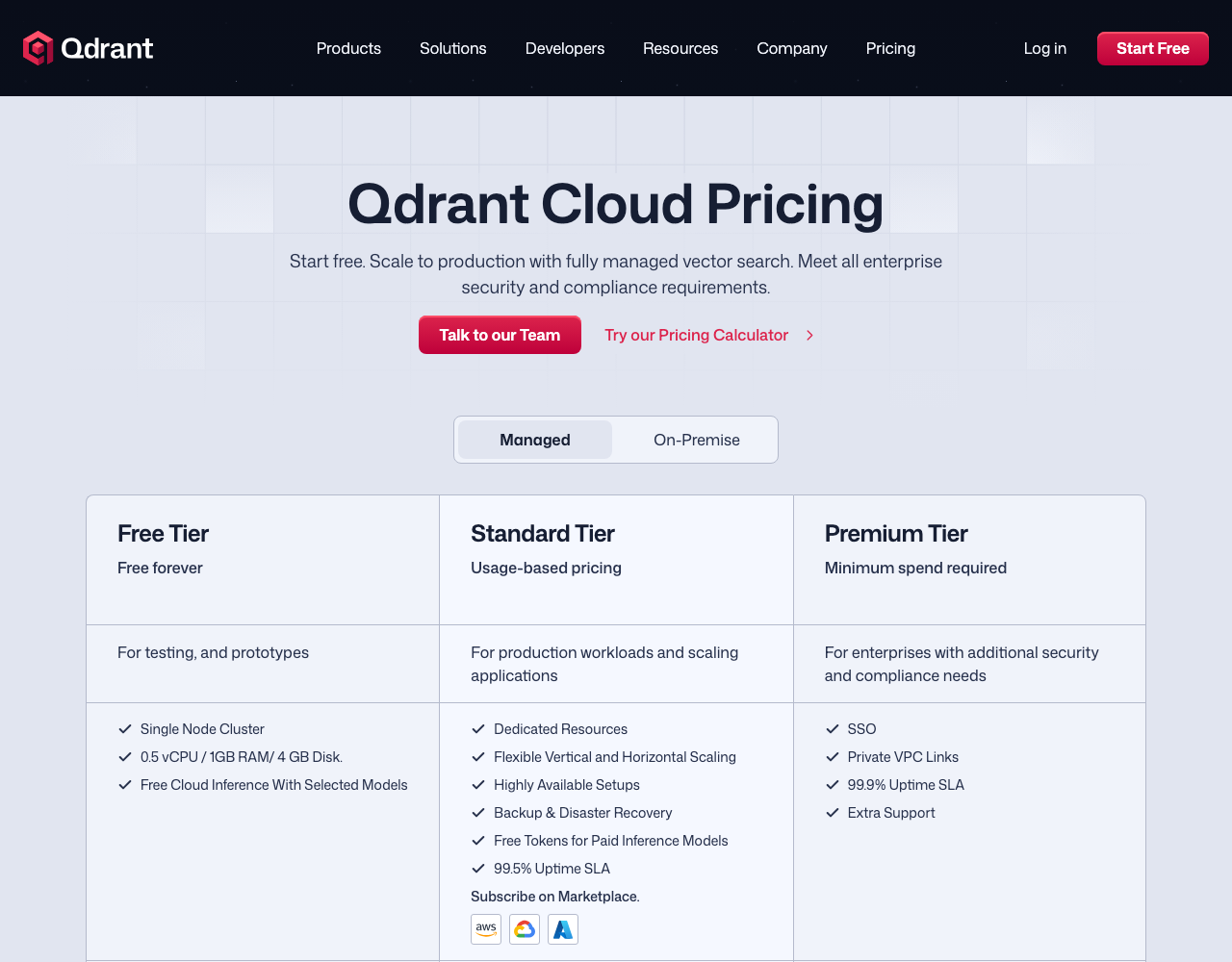The height and width of the screenshot is (962, 1232).
Task: Click "Single Node Cluster" feature text
Action: coord(202,729)
